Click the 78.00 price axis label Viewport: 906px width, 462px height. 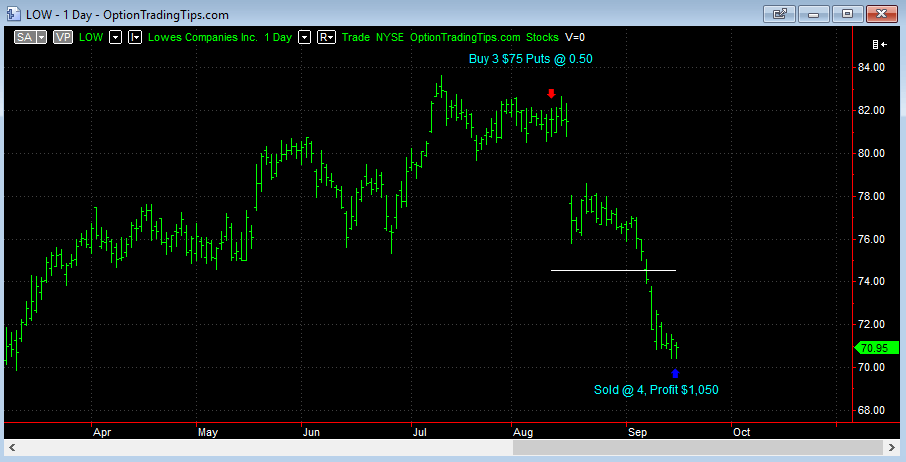point(871,196)
